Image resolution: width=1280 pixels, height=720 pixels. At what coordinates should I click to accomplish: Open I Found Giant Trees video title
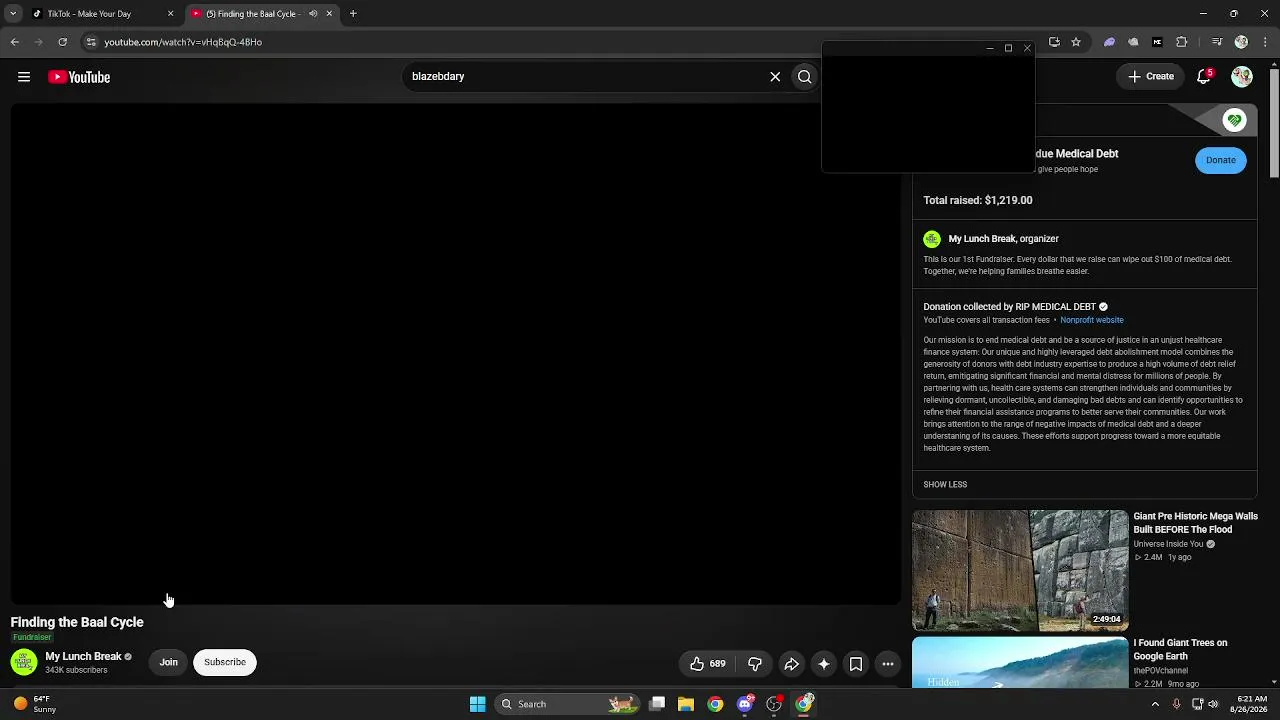click(x=1180, y=649)
